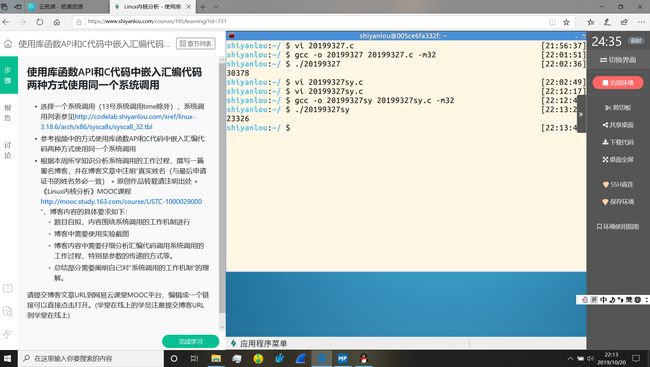
Task: Open the MP app on taskbar
Action: [342, 358]
